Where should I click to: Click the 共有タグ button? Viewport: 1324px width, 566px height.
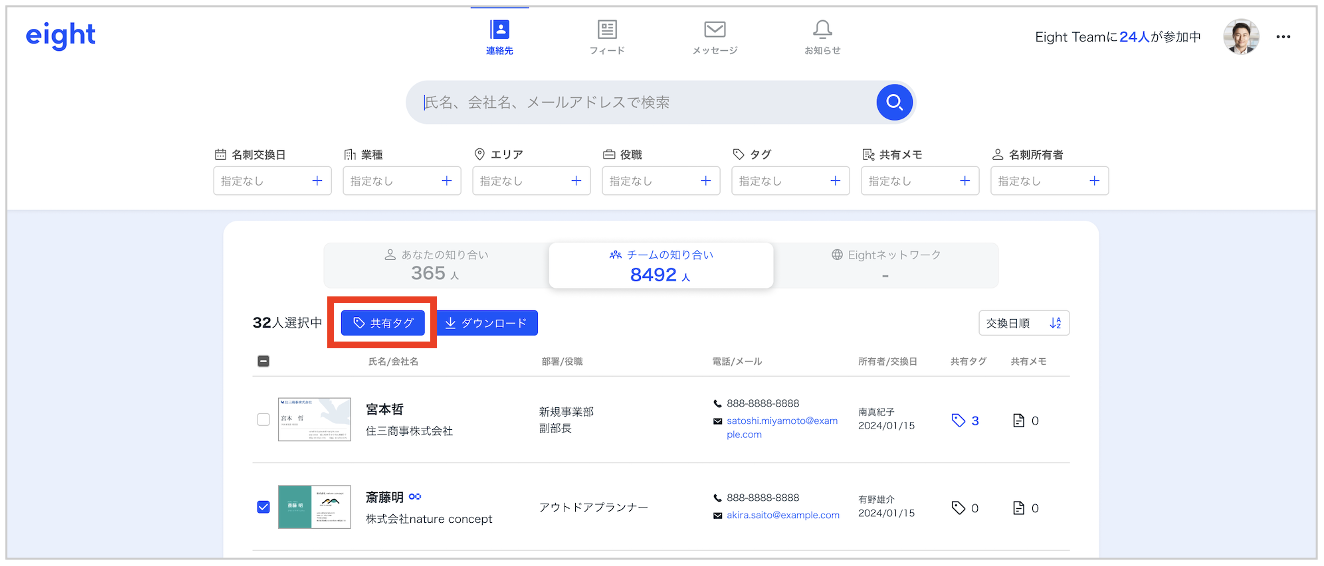tap(383, 323)
